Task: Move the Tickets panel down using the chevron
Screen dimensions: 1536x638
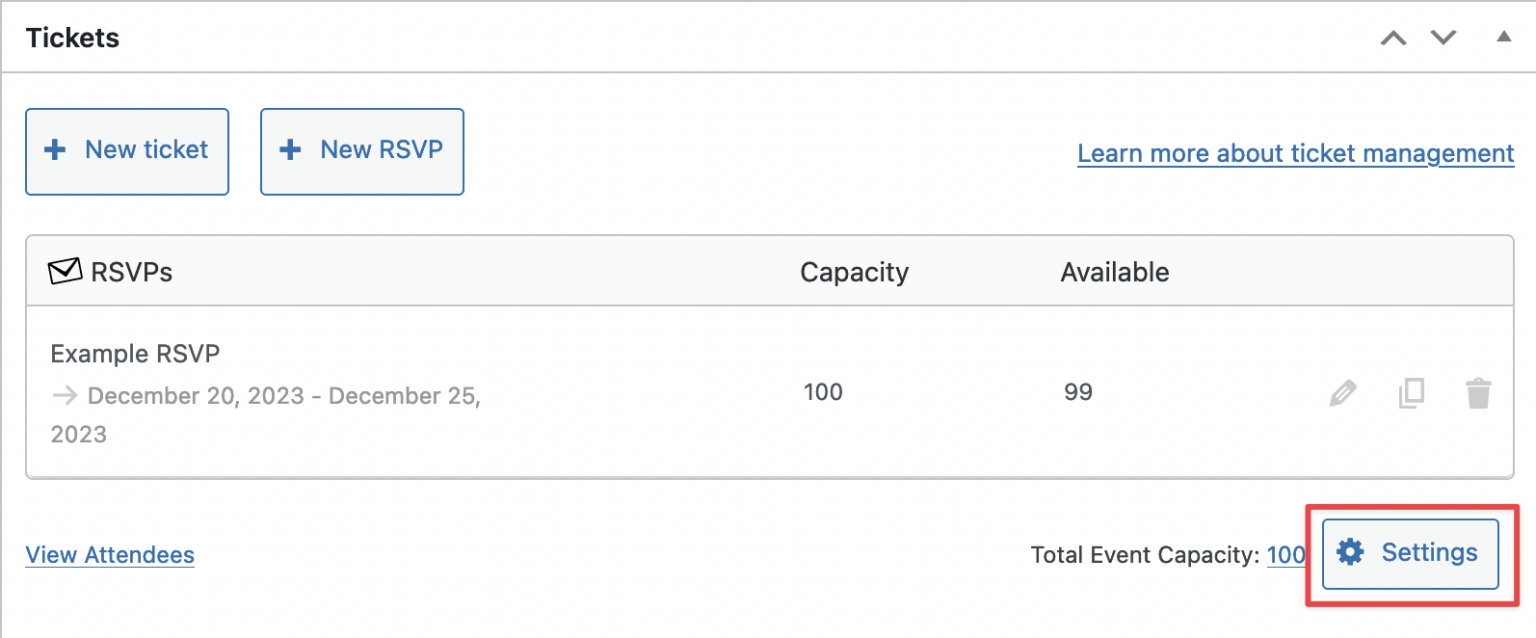Action: click(1443, 36)
